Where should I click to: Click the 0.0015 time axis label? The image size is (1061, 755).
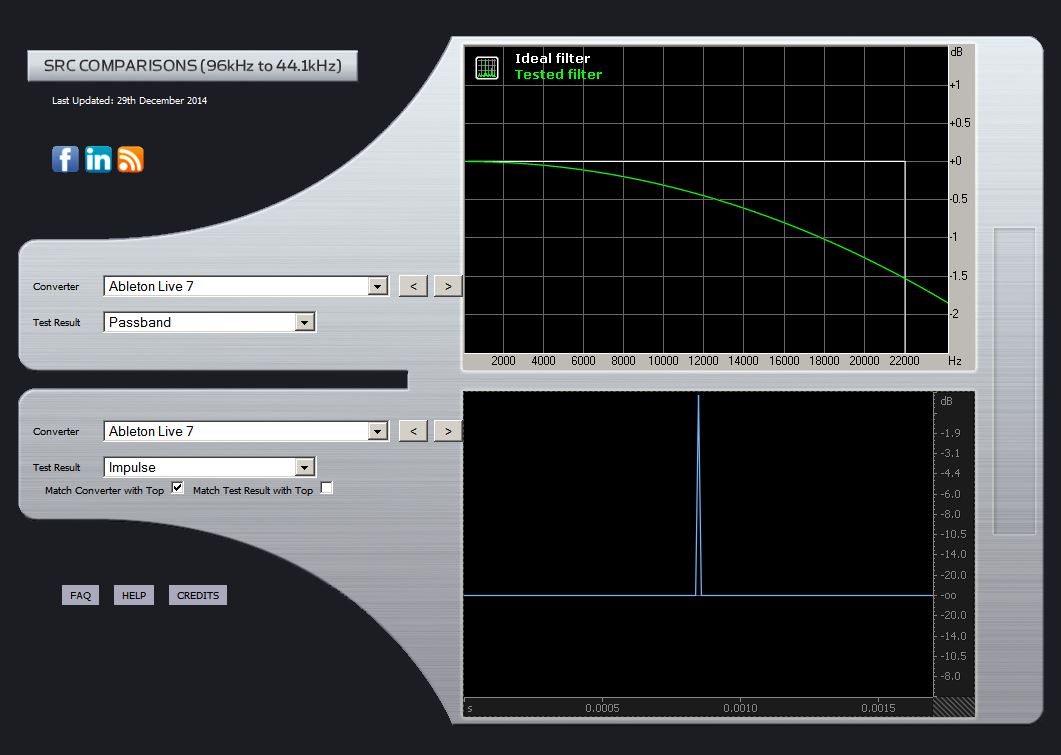[x=878, y=708]
